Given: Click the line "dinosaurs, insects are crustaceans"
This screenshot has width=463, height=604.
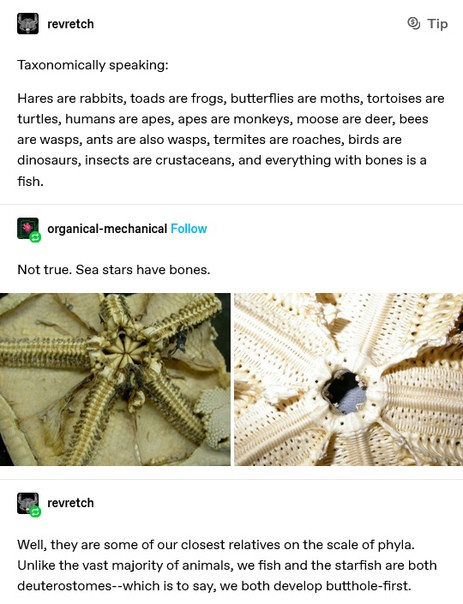Looking at the screenshot, I should [x=221, y=160].
